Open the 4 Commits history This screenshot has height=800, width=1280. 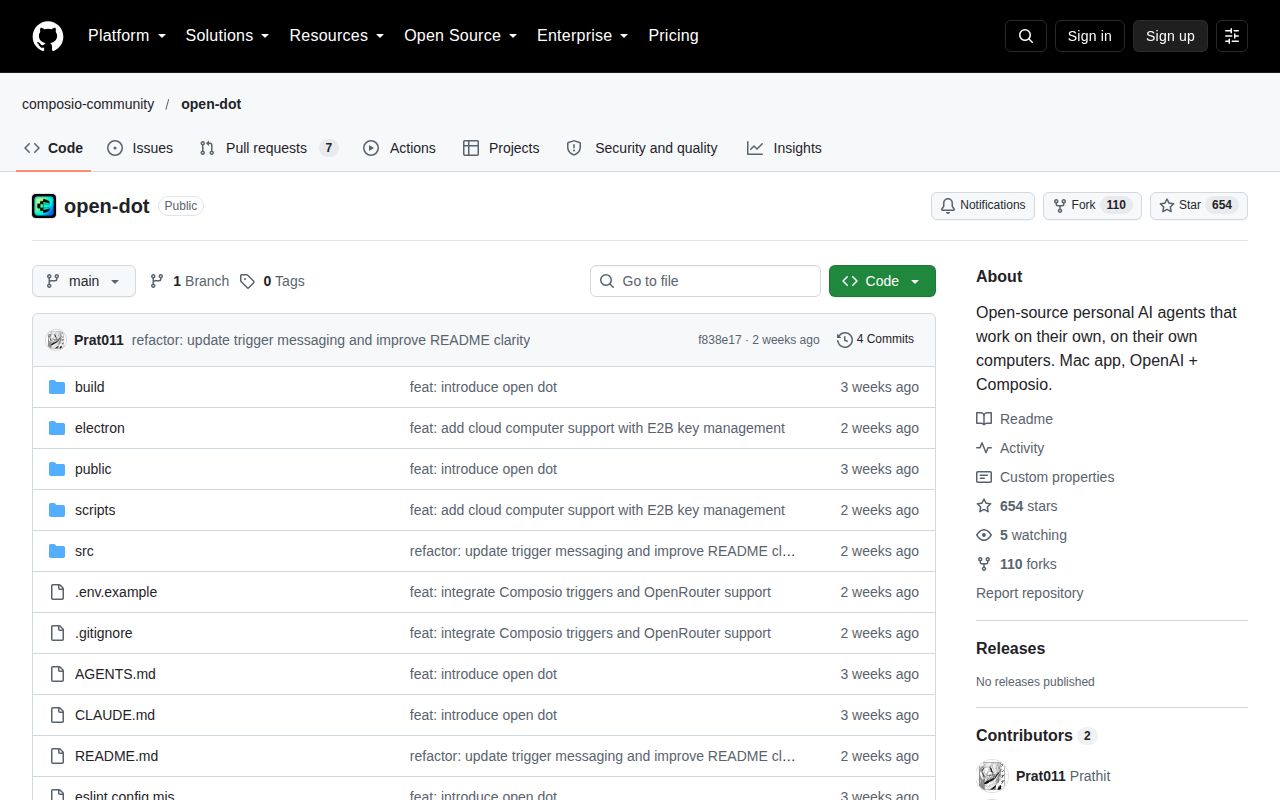point(875,339)
